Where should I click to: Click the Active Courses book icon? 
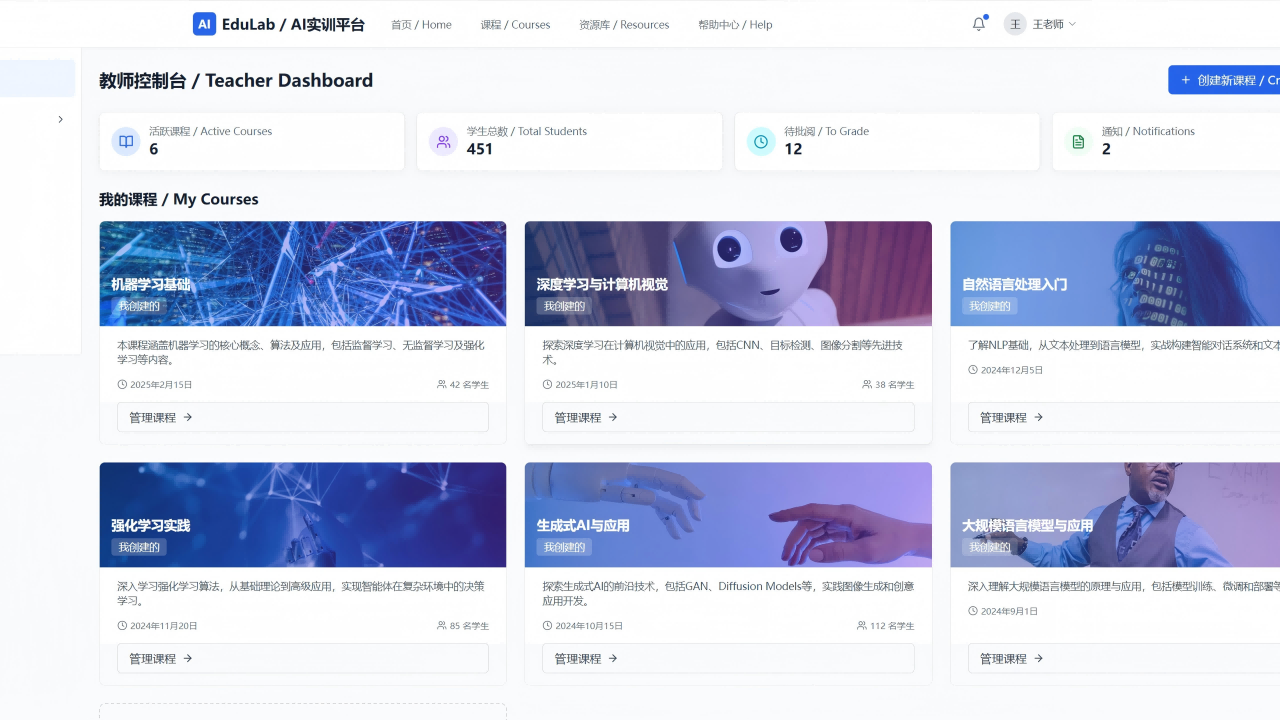(x=126, y=141)
